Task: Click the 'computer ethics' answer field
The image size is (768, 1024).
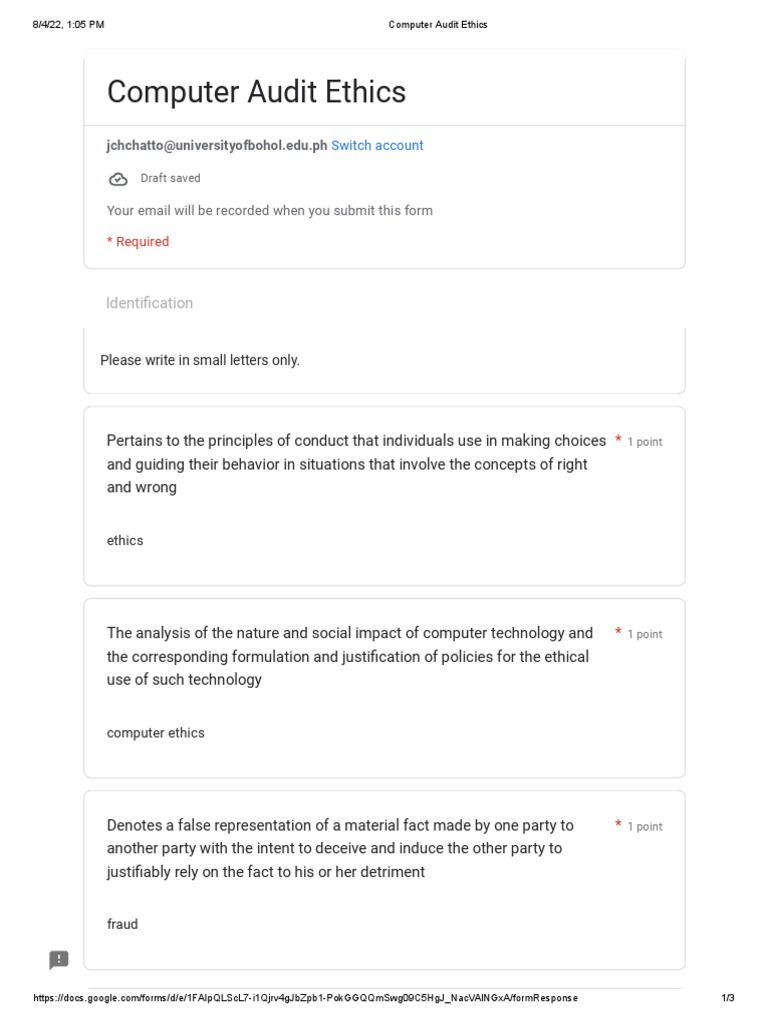Action: 156,733
